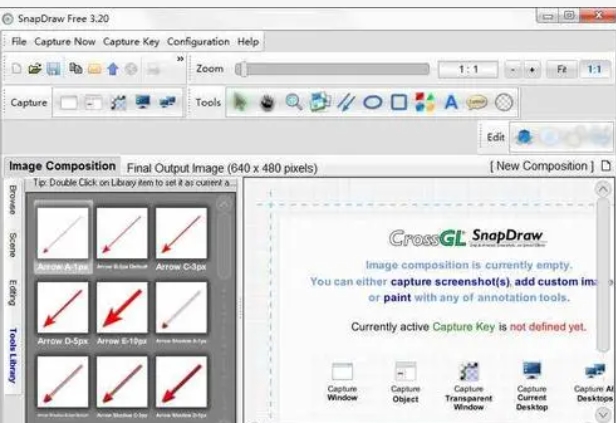Send by email with the envelope icon
The image size is (616, 423).
tap(94, 69)
